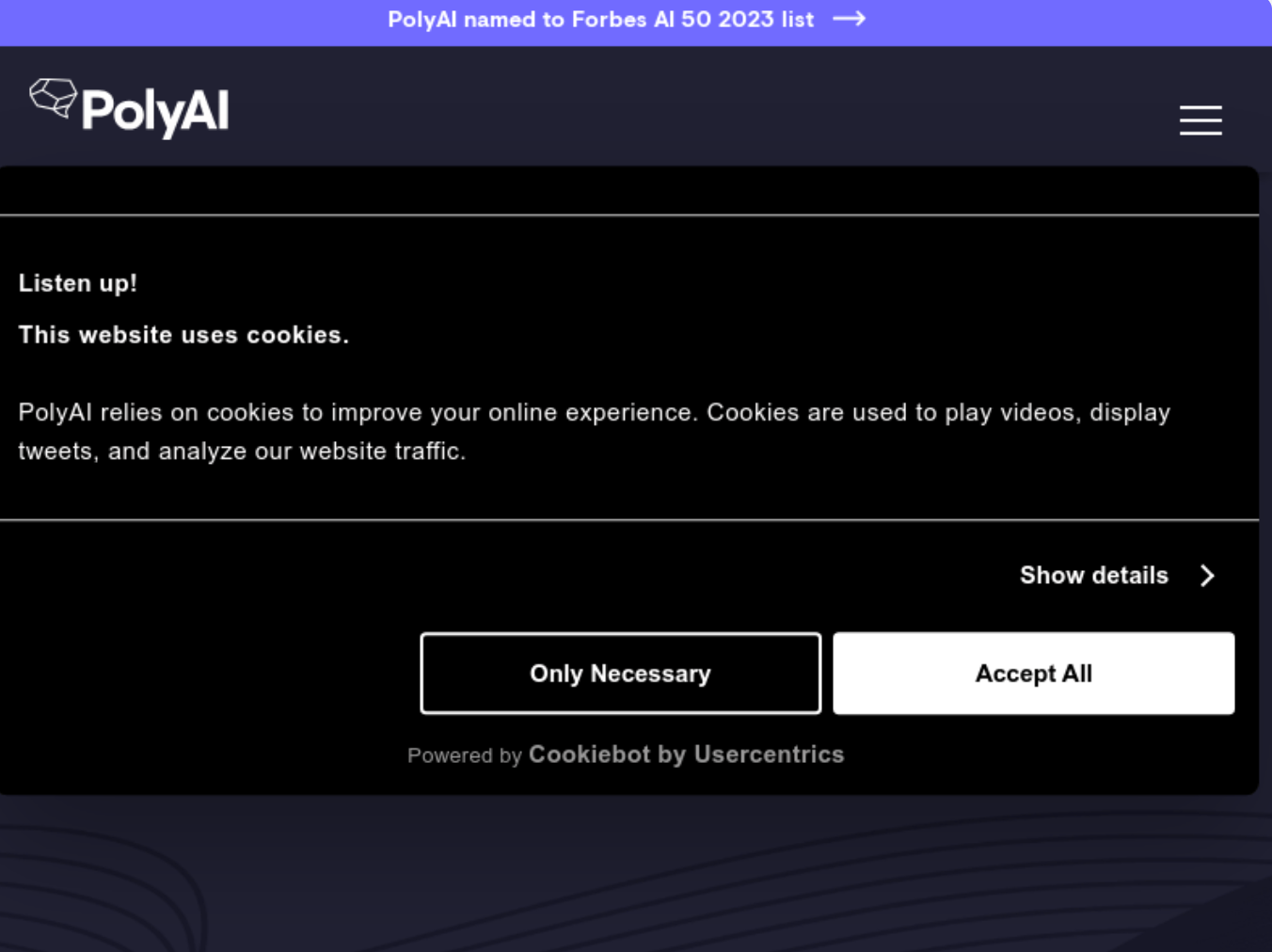Open the hamburger navigation menu
Viewport: 1272px width, 952px height.
pos(1200,120)
